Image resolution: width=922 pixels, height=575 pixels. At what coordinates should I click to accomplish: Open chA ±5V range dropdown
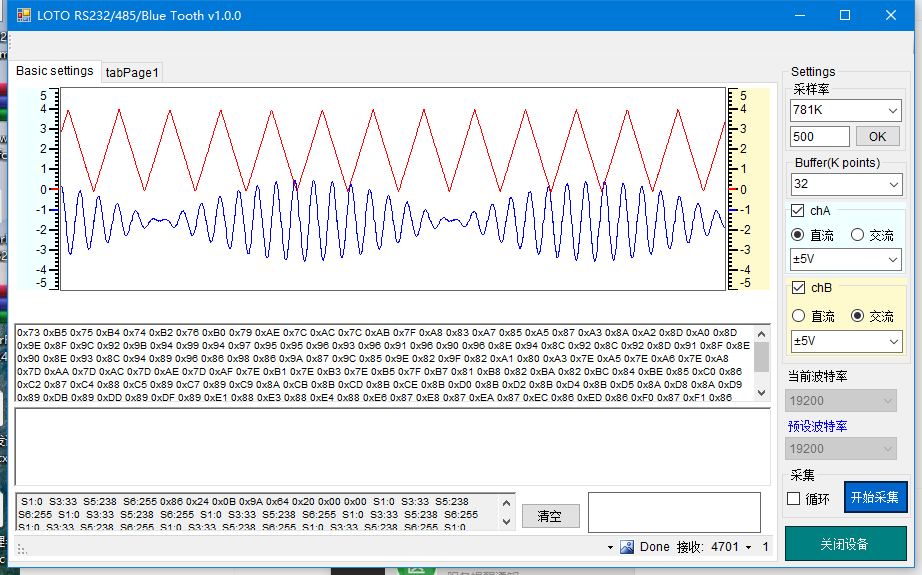[846, 259]
